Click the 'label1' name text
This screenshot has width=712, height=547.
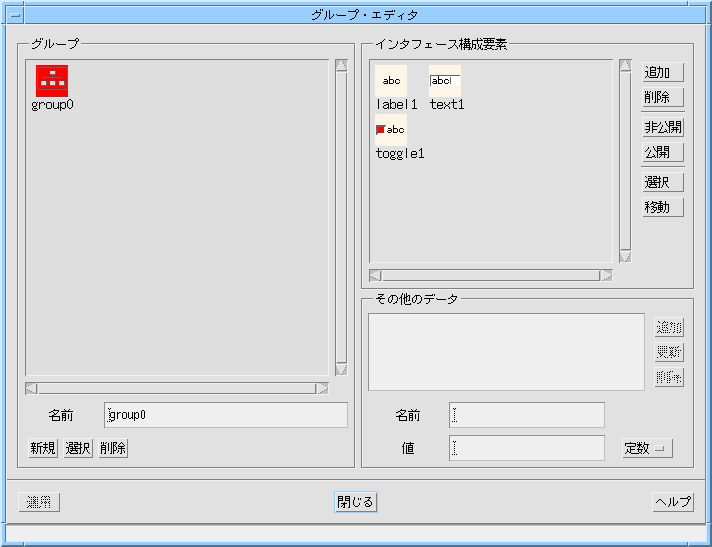click(x=396, y=104)
